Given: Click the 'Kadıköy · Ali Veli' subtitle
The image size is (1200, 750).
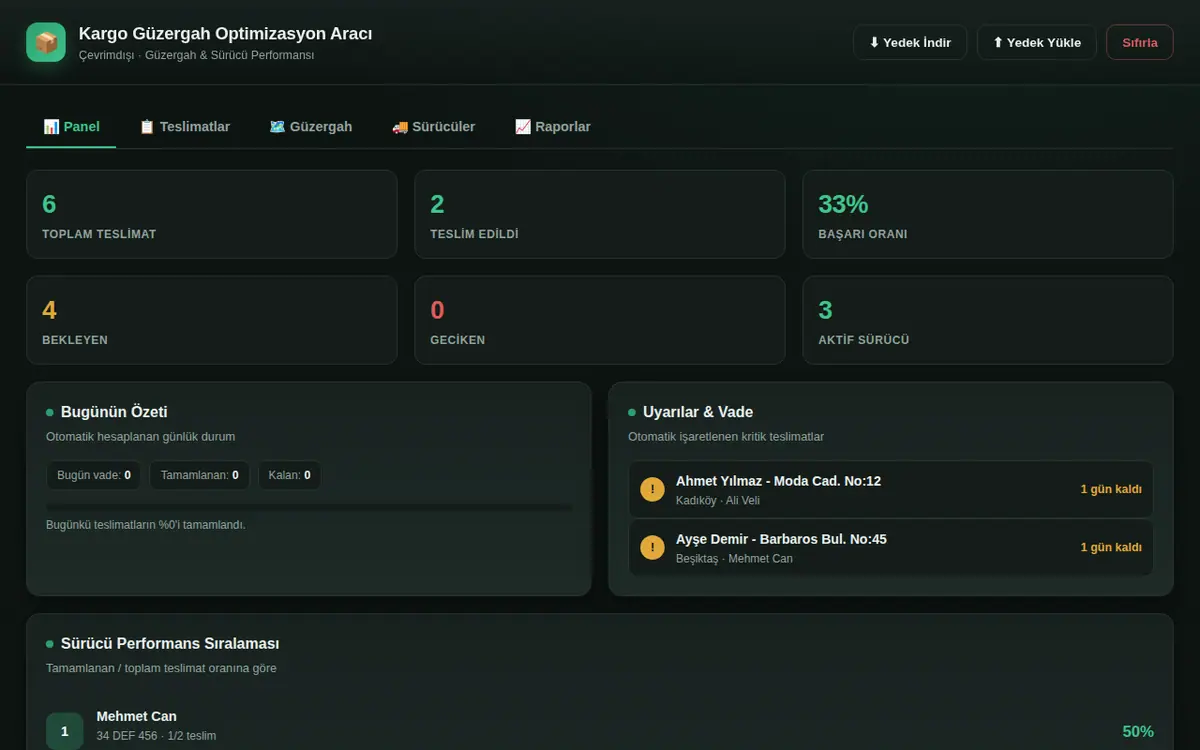Looking at the screenshot, I should tap(718, 500).
